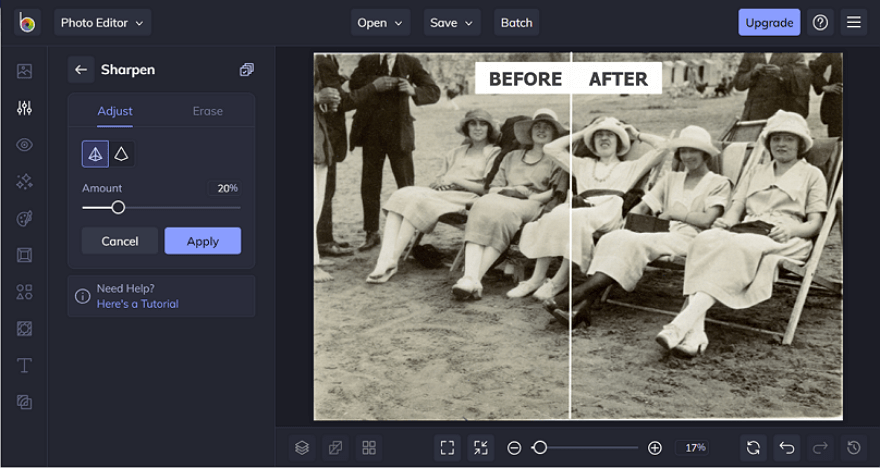Open the Effects sparkles sidebar icon

pyautogui.click(x=24, y=182)
